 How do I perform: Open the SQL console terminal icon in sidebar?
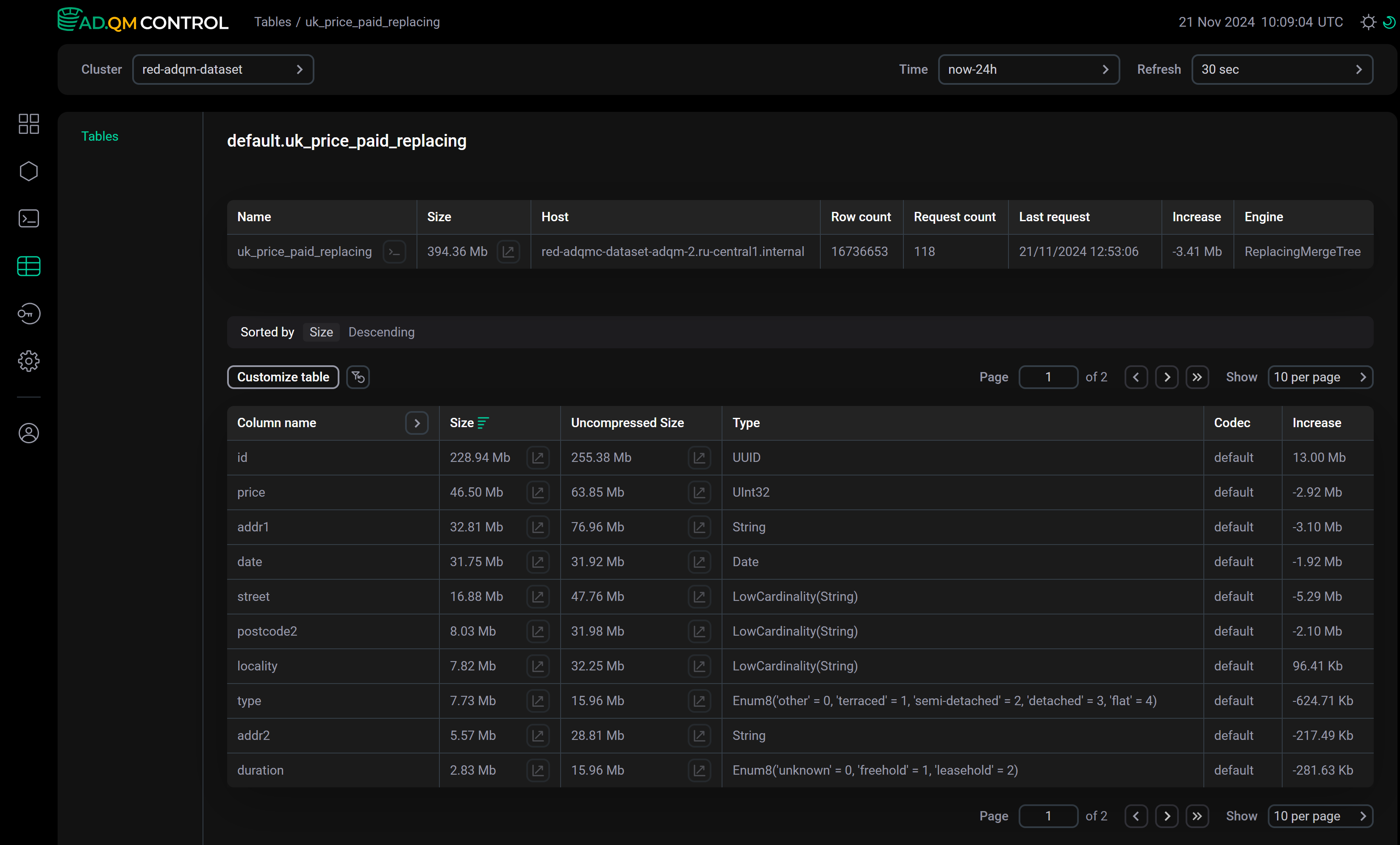point(28,218)
